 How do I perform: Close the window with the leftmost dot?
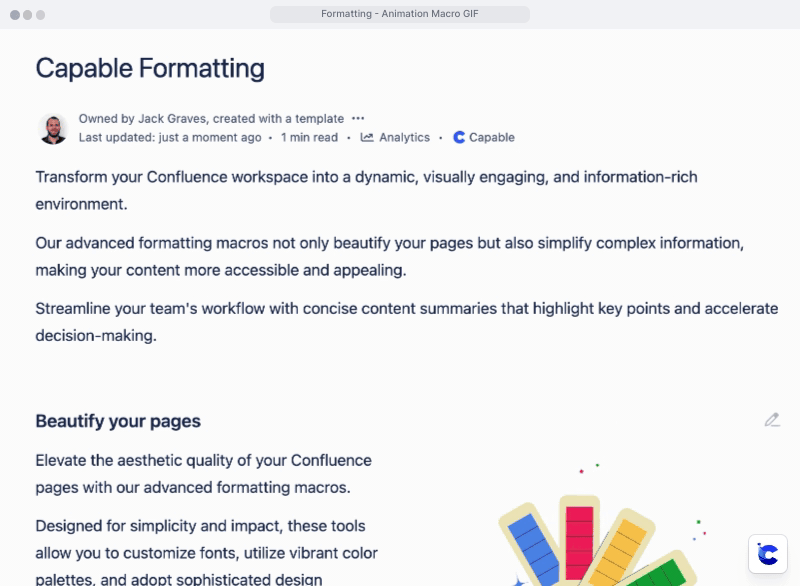point(15,15)
